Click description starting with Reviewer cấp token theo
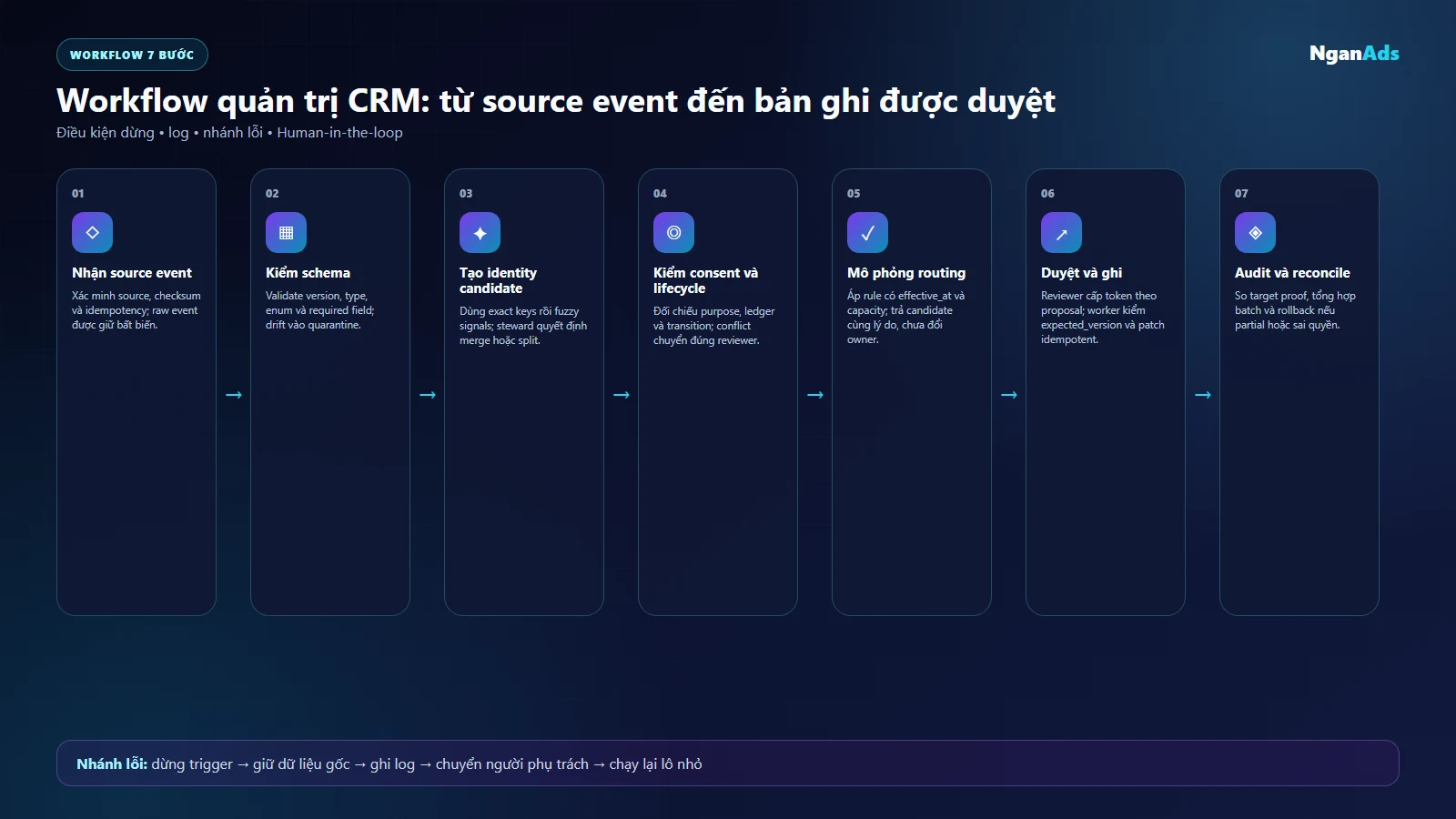 click(1103, 318)
